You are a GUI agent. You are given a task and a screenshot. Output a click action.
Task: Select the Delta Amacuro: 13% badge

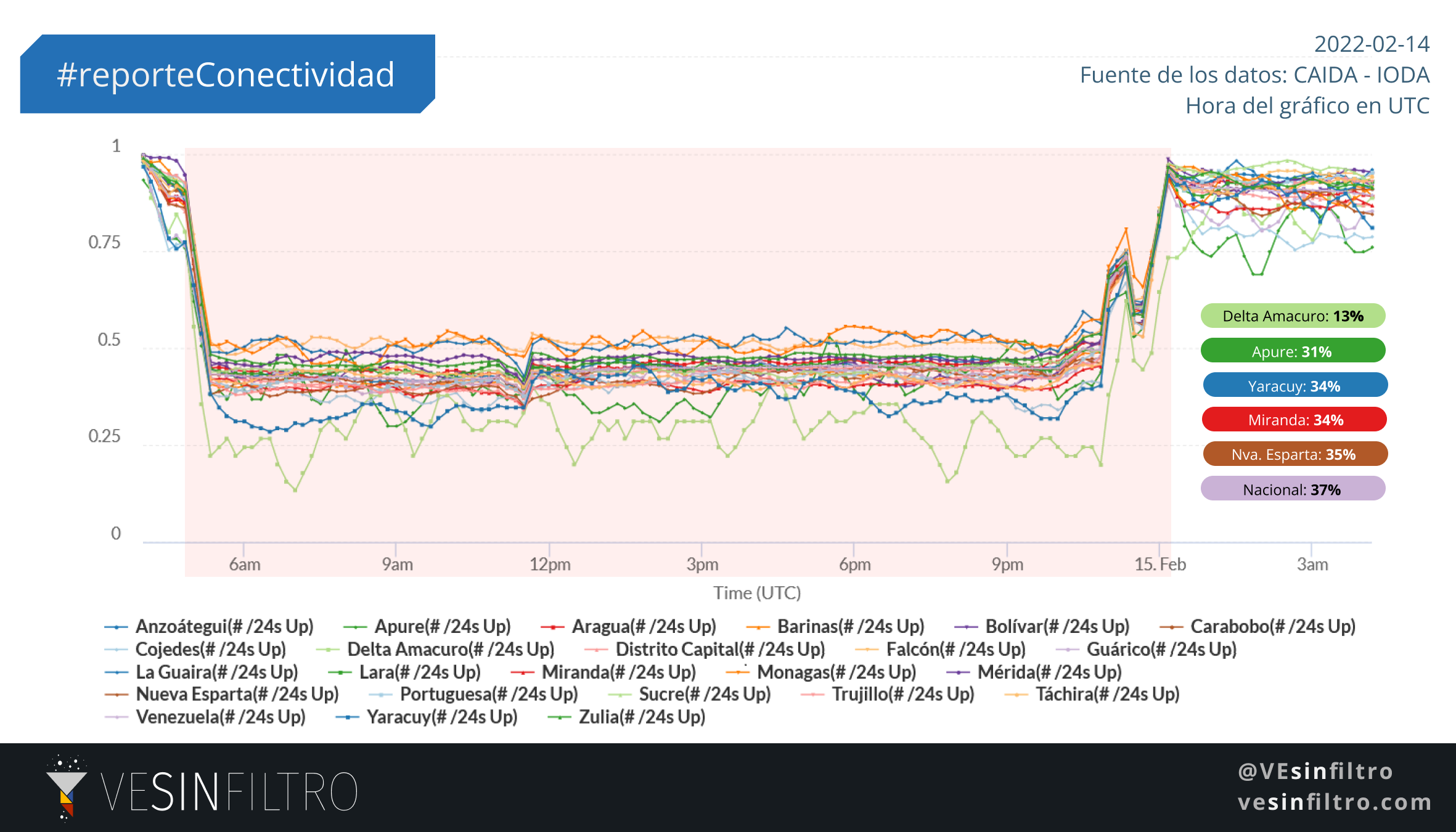(x=1293, y=316)
